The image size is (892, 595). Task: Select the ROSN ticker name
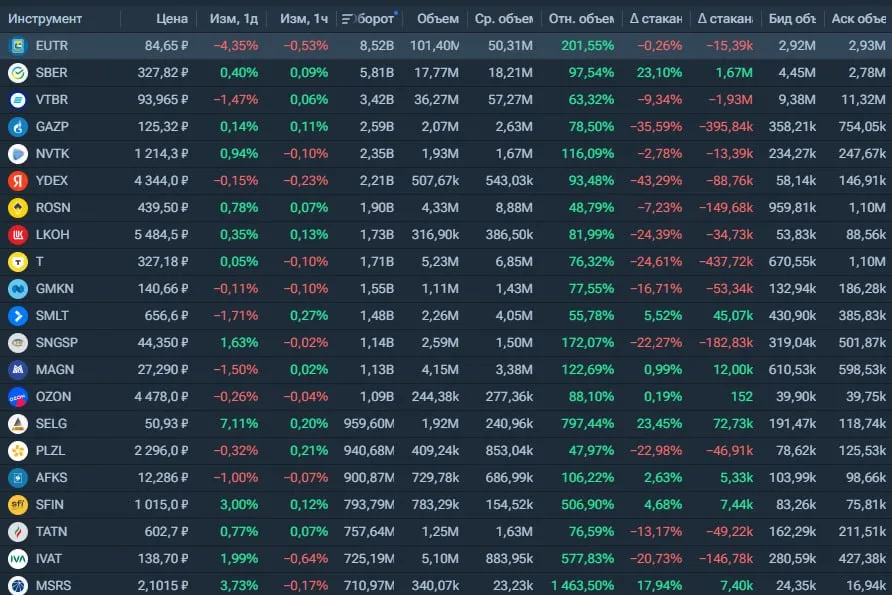(53, 208)
